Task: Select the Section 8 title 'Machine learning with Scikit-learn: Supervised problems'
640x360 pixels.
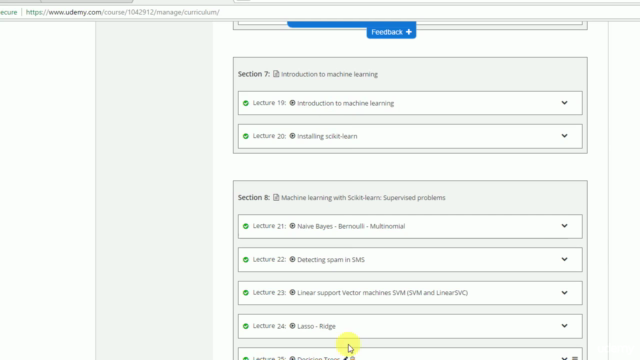Action: click(x=363, y=198)
